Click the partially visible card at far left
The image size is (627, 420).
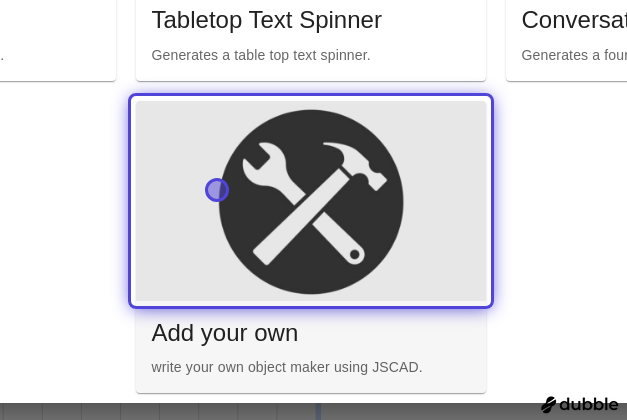pos(58,40)
